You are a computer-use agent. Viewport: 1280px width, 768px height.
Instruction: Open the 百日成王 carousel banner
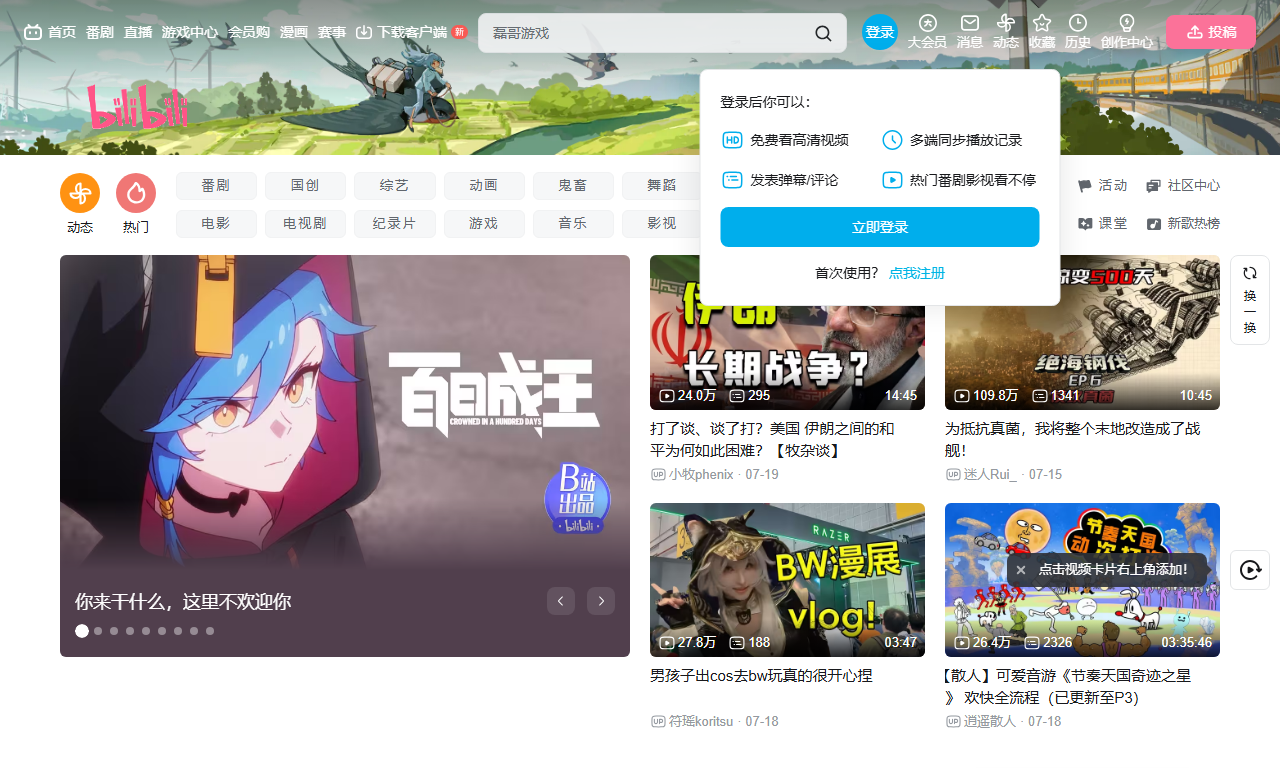coord(345,456)
